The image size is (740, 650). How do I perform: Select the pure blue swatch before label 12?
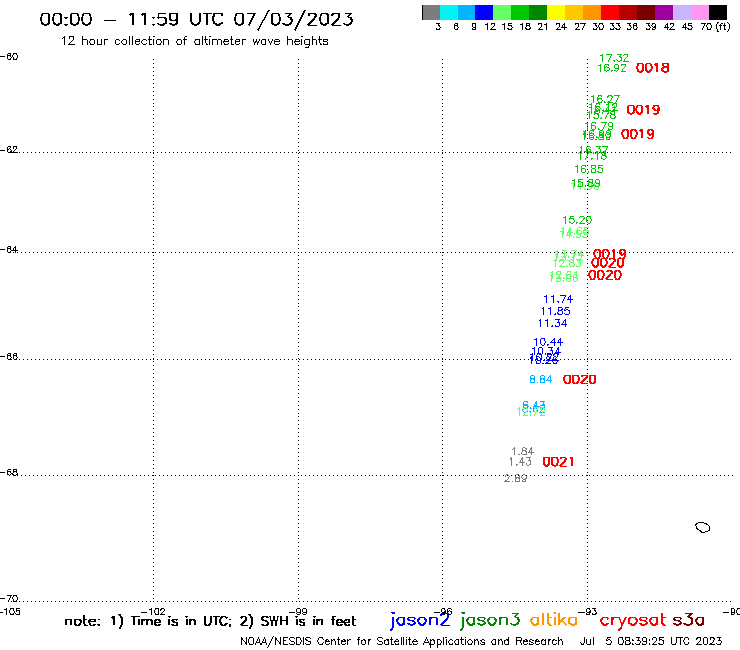click(x=484, y=12)
